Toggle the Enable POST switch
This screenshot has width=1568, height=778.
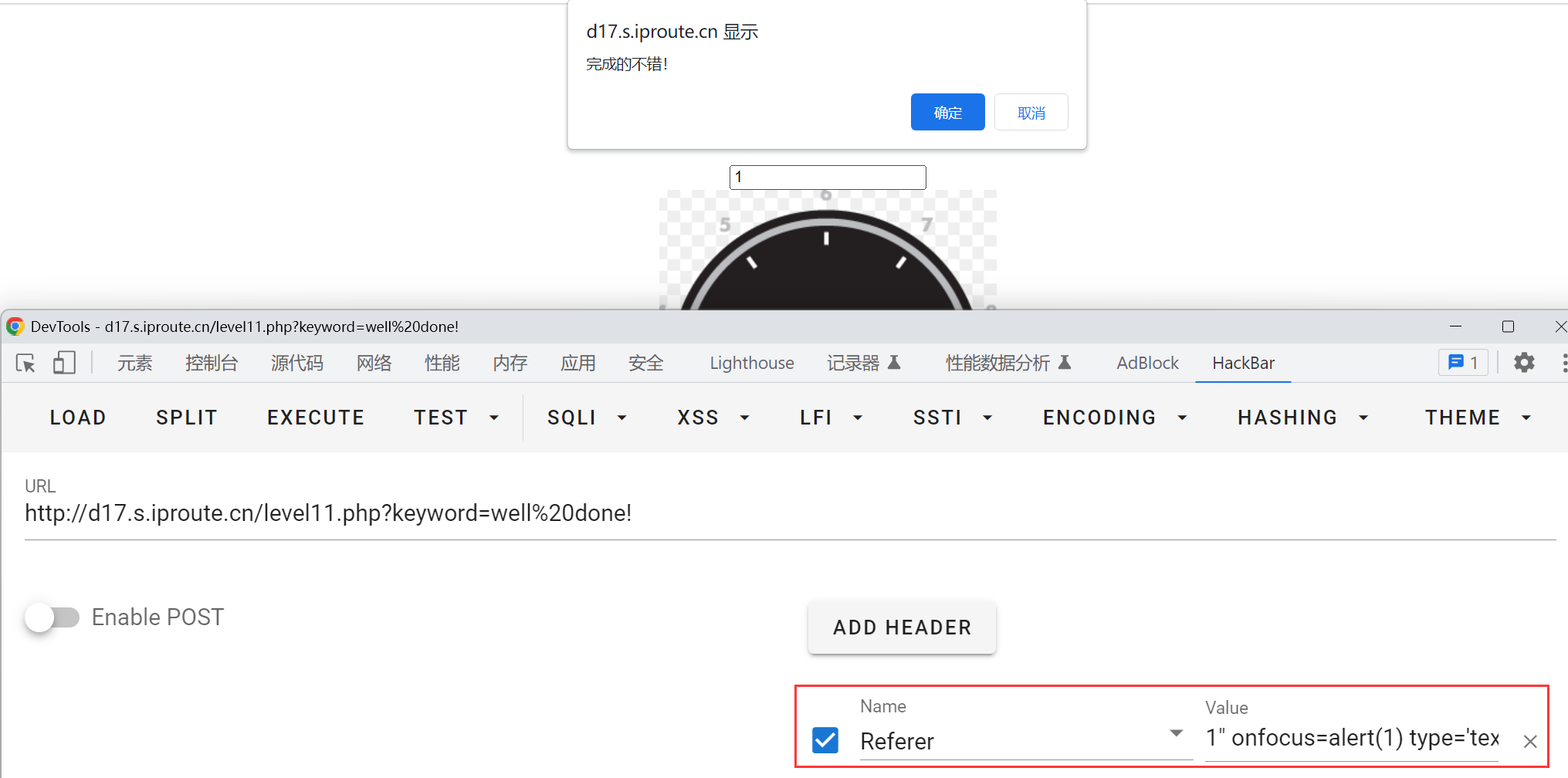coord(52,617)
